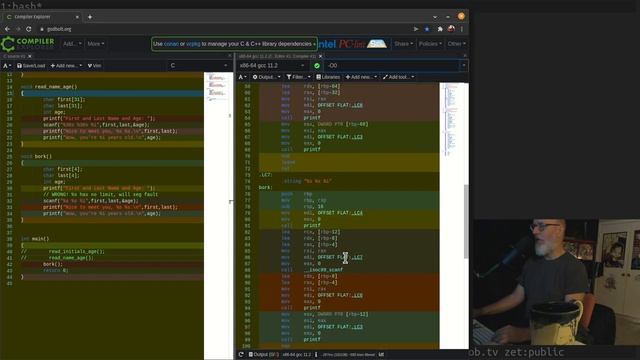This screenshot has height=360, width=640.
Task: Click the browser back arrow
Action: click(x=7, y=29)
